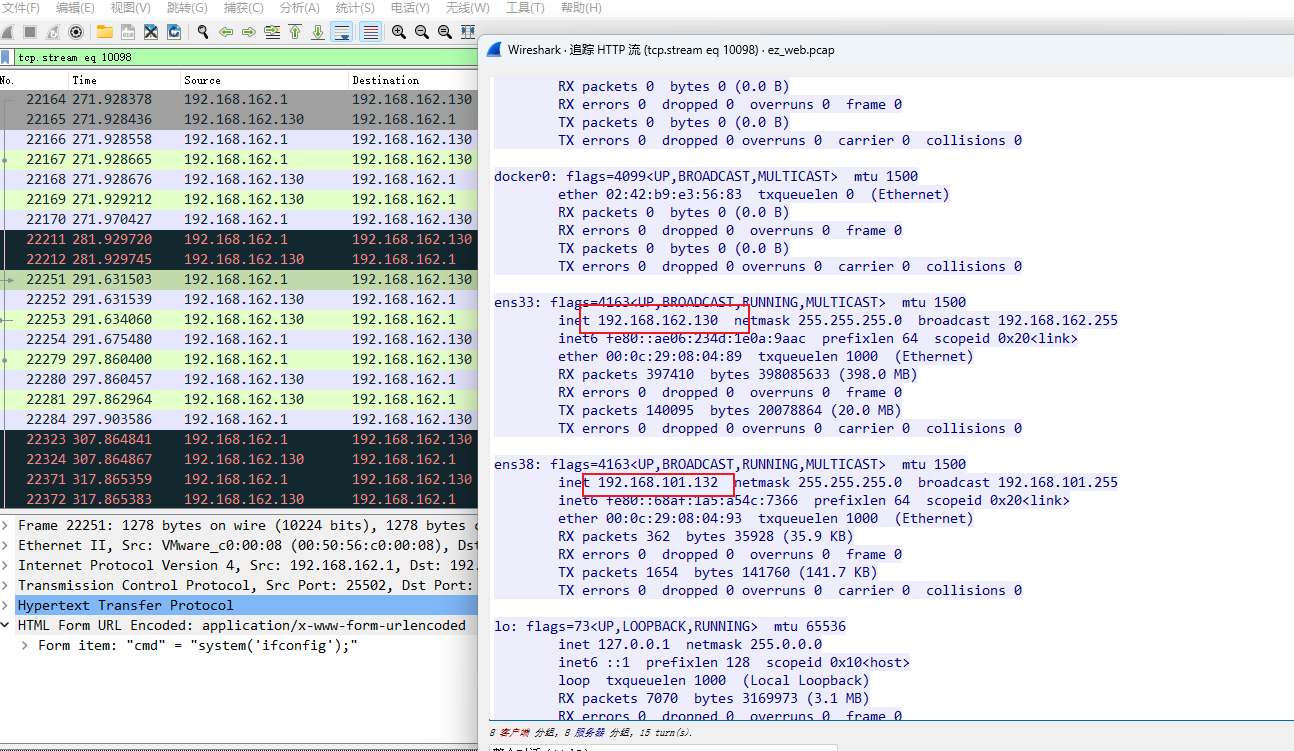Zoom out main window text icon
1294x751 pixels.
[421, 32]
